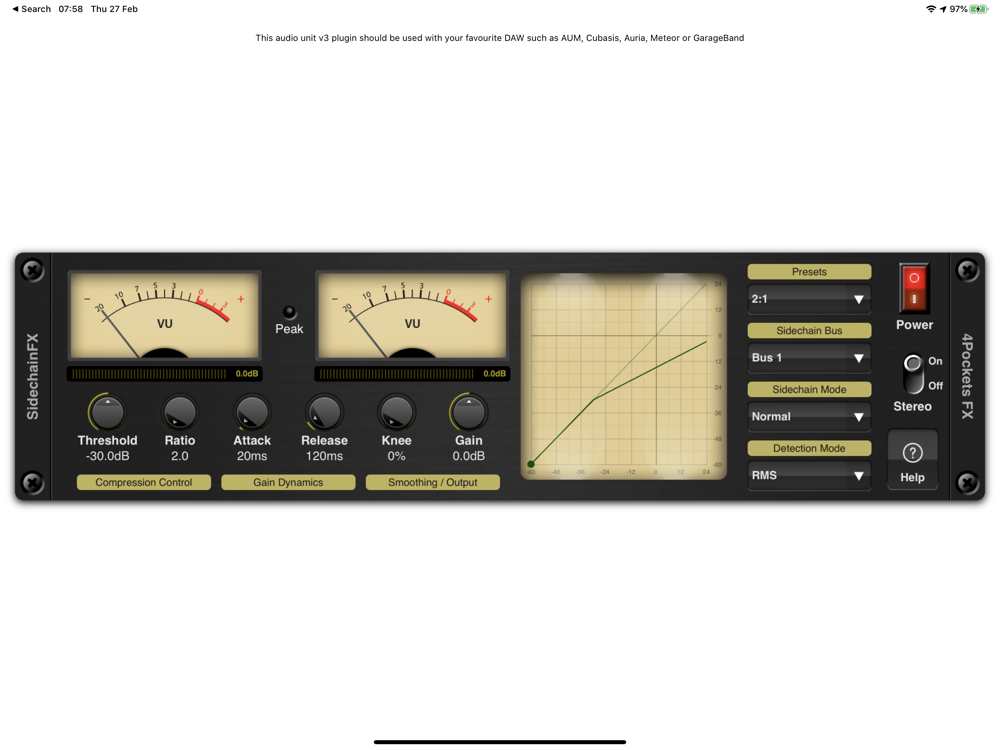Image resolution: width=1000 pixels, height=750 pixels.
Task: Open the 2:1 presets dropdown
Action: [x=809, y=299]
